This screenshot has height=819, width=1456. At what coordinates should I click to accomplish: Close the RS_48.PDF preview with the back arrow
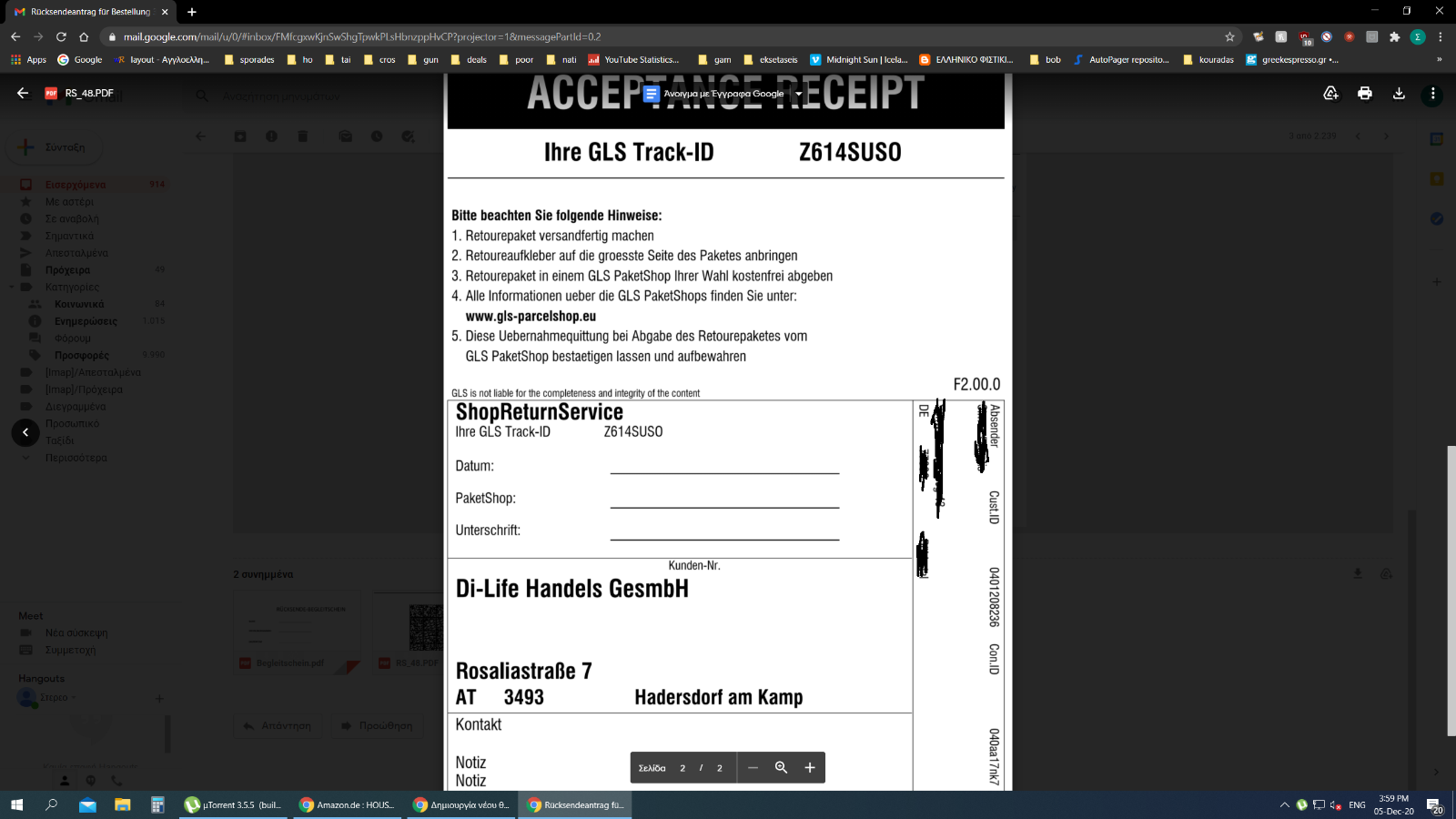(x=23, y=93)
